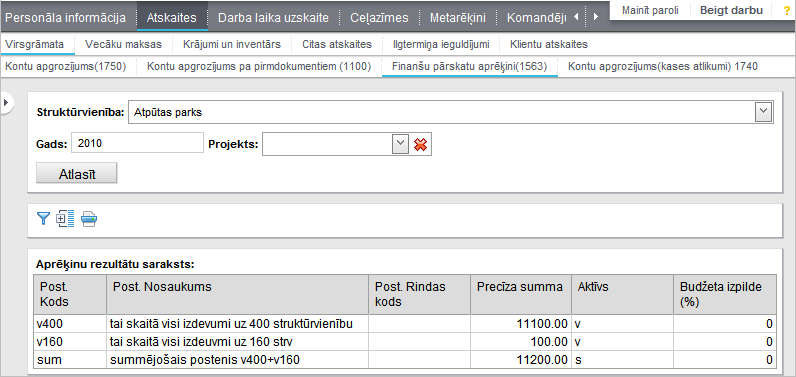Clear Projekts with the red X icon

[x=420, y=145]
